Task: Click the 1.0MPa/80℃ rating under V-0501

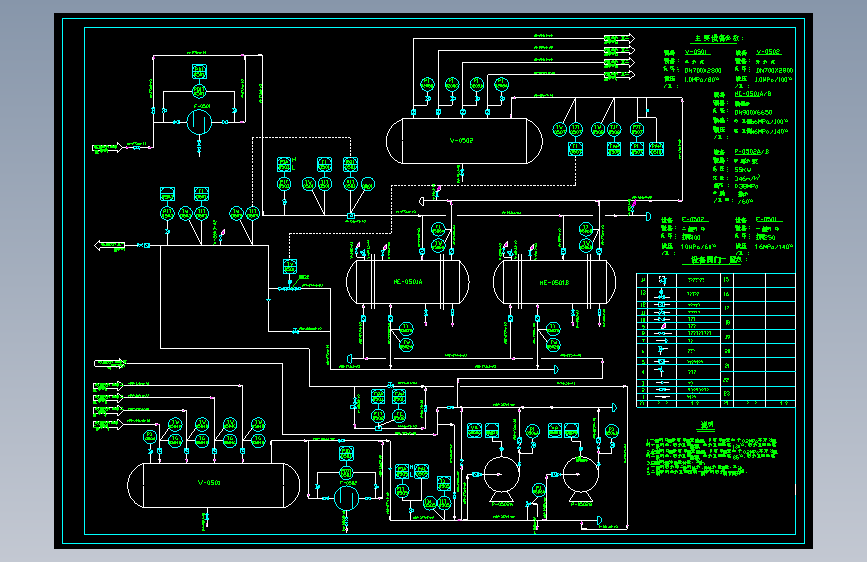Action: [703, 79]
